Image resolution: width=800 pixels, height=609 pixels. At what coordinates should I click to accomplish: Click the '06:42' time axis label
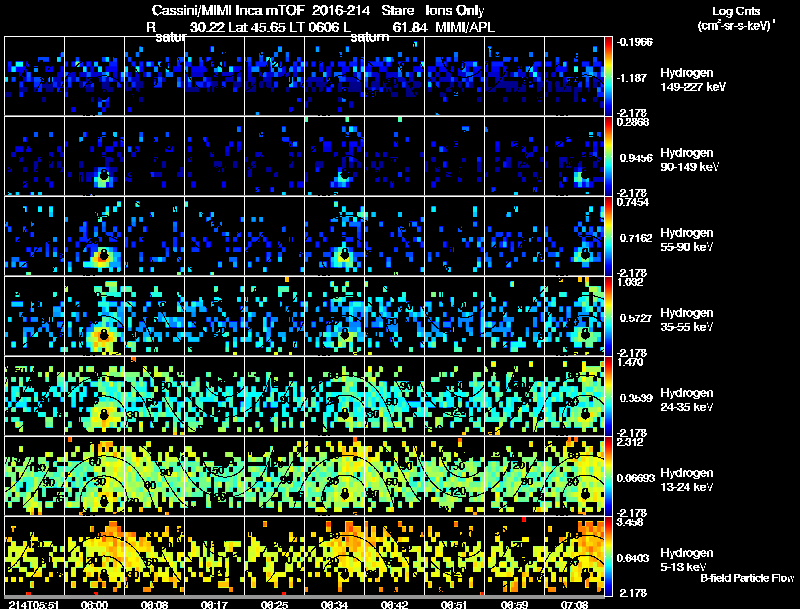point(394,604)
